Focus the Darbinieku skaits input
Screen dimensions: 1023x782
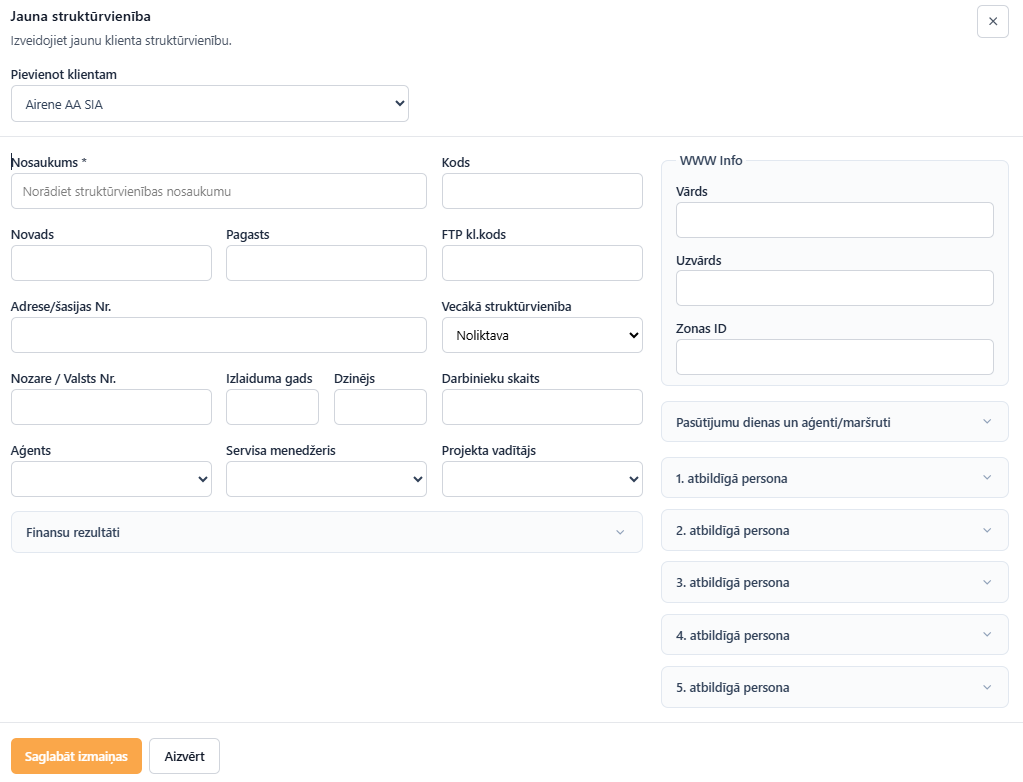pos(542,407)
